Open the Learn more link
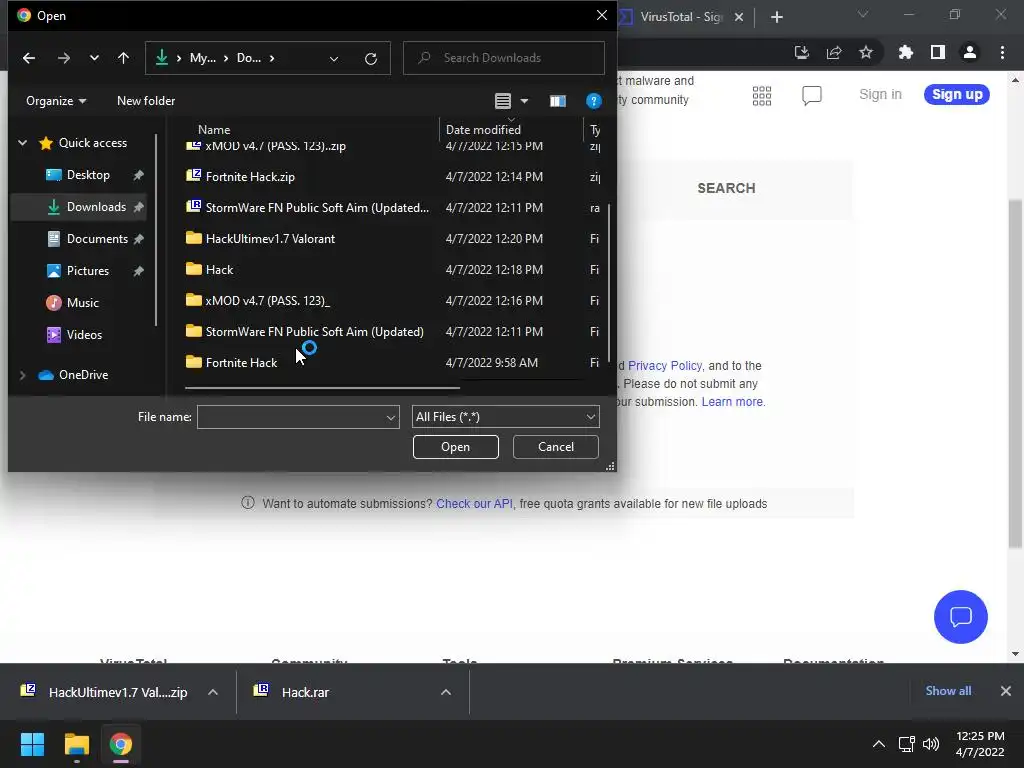Image resolution: width=1024 pixels, height=768 pixels. click(x=732, y=402)
